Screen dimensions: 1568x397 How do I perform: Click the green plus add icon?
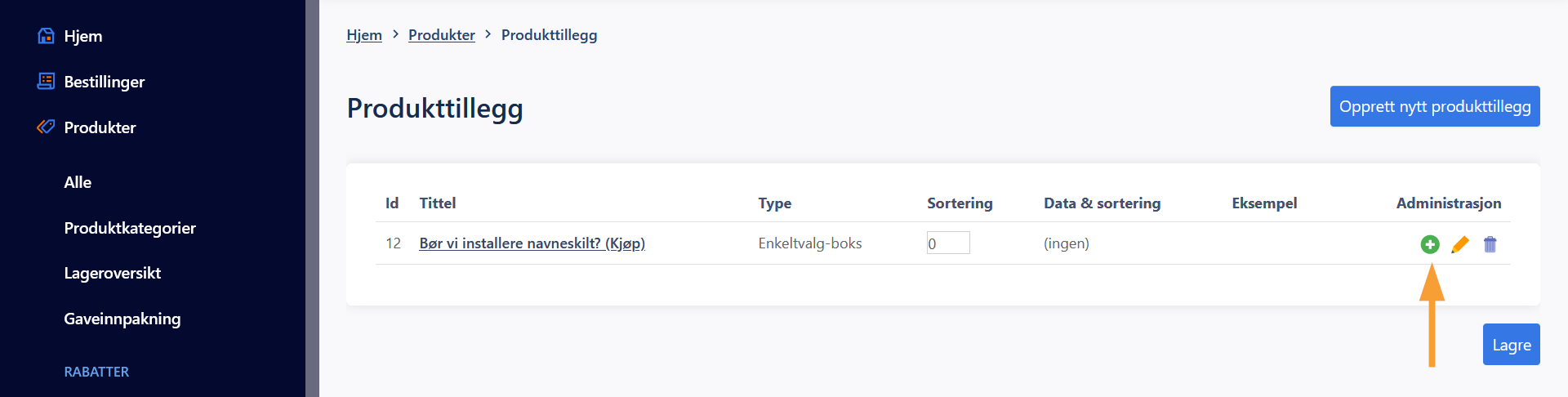tap(1430, 244)
